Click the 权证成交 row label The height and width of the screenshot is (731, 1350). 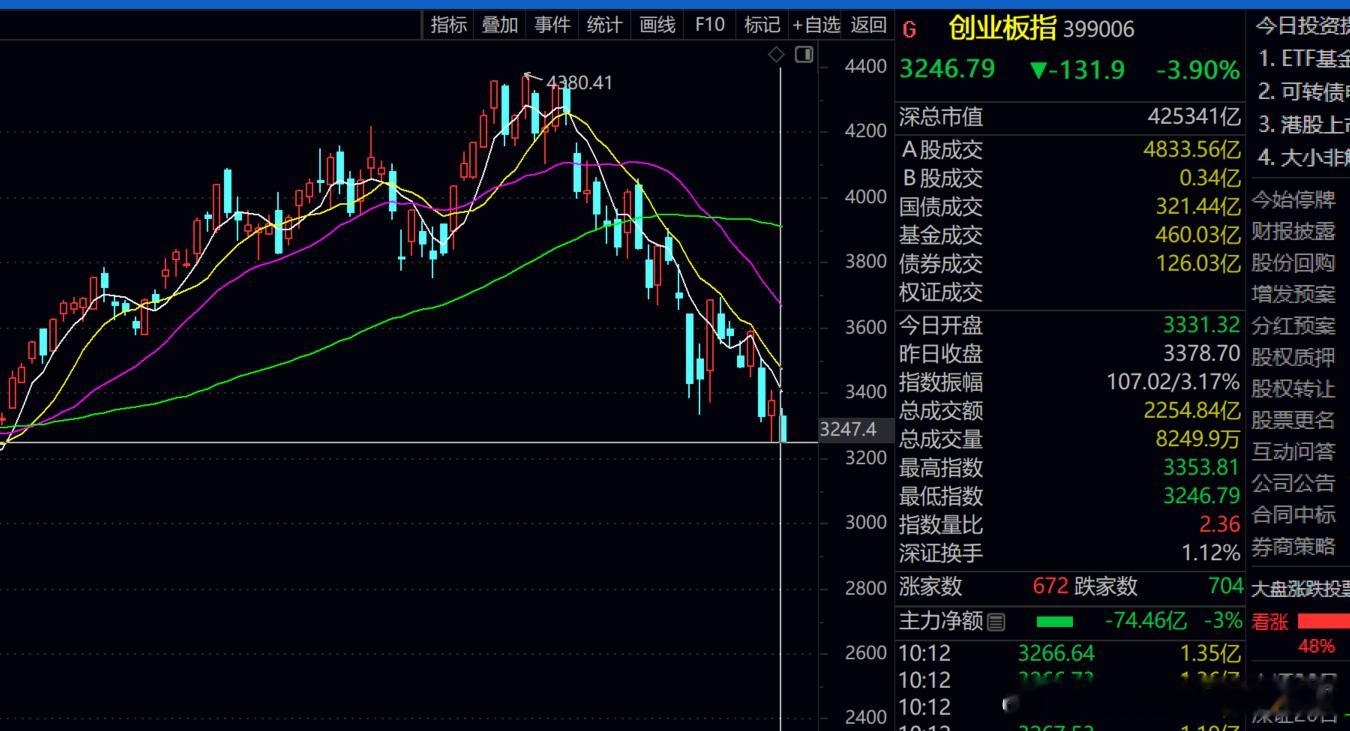(x=941, y=293)
